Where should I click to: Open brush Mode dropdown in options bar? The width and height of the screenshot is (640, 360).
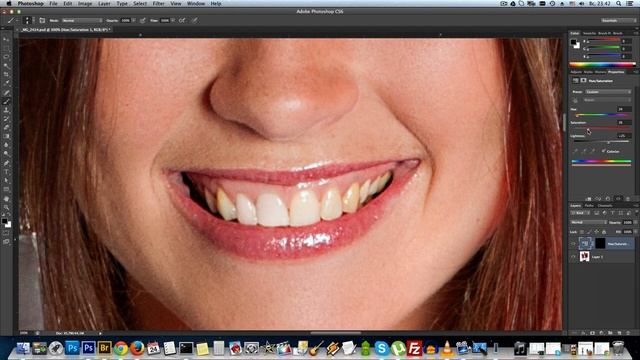click(x=82, y=20)
